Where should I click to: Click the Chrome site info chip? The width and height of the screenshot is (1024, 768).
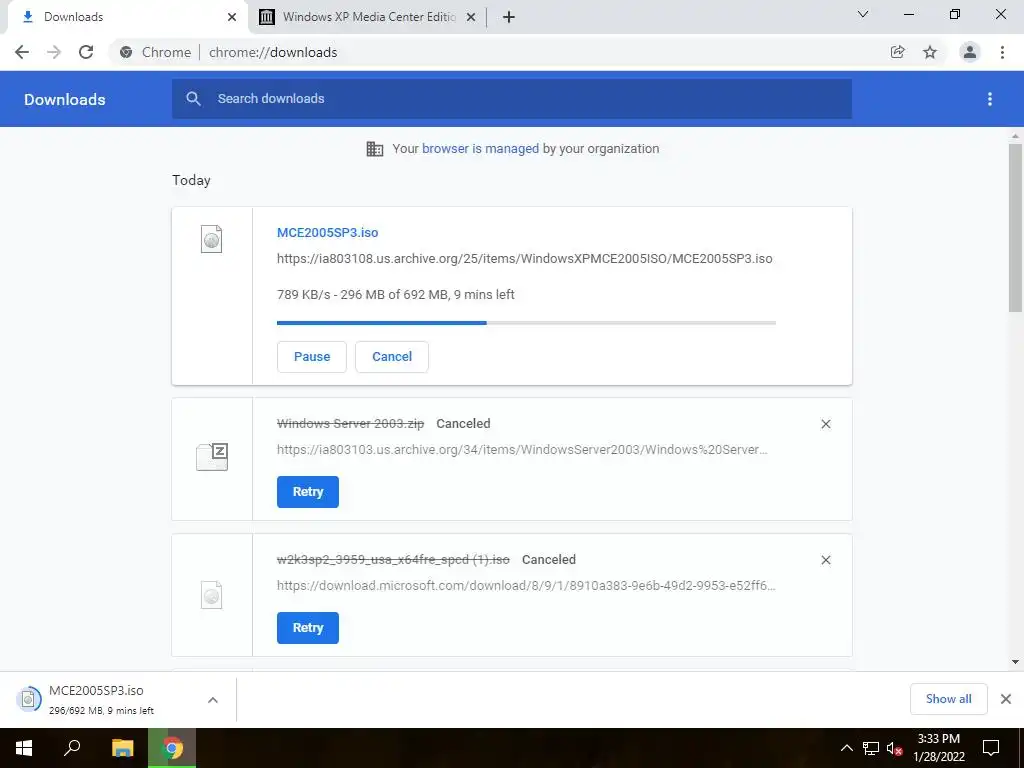157,52
